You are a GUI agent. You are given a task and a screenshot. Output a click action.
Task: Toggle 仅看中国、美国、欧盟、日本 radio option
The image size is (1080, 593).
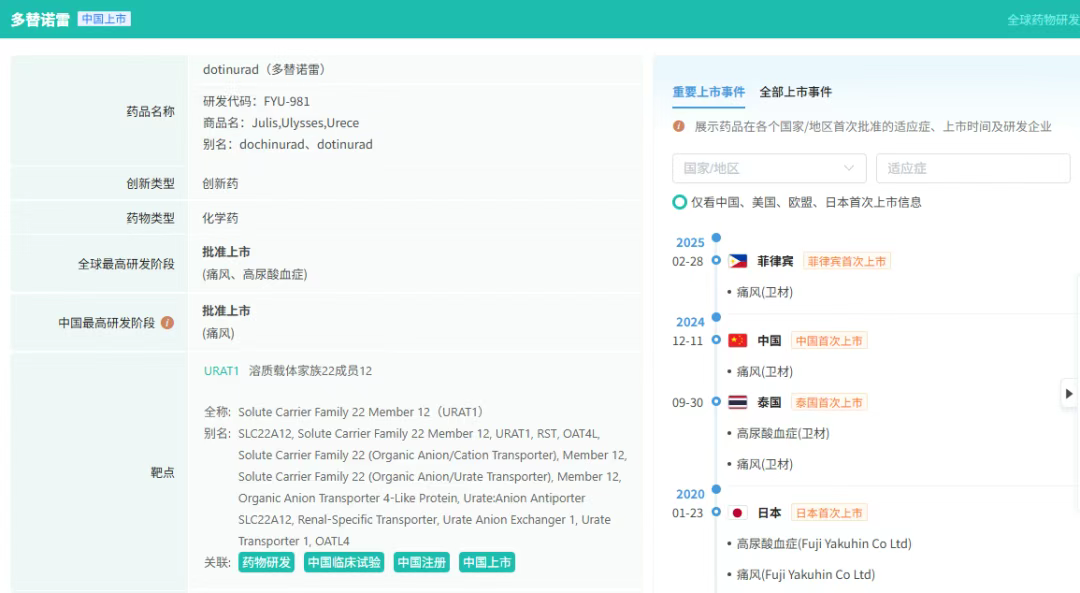click(680, 202)
